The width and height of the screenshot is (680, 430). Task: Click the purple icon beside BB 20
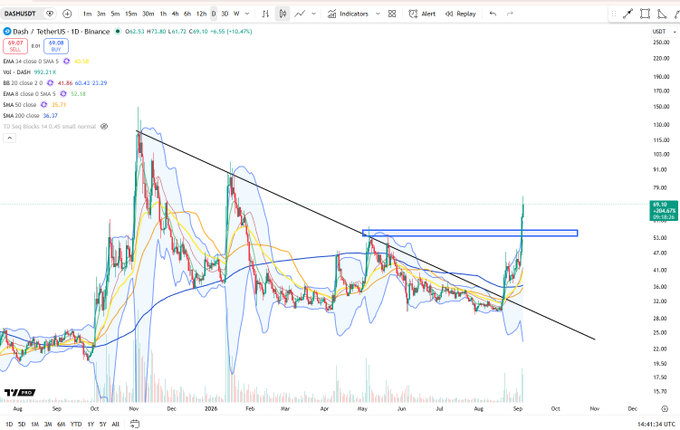(x=50, y=83)
